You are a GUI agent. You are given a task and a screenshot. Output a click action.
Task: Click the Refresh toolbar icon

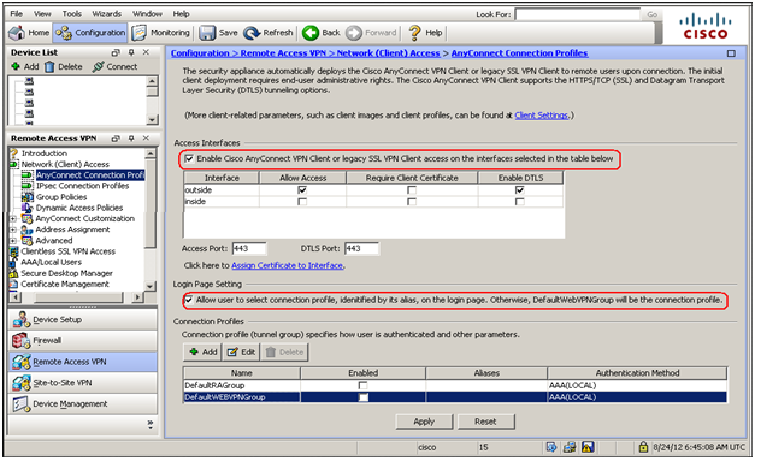click(251, 33)
